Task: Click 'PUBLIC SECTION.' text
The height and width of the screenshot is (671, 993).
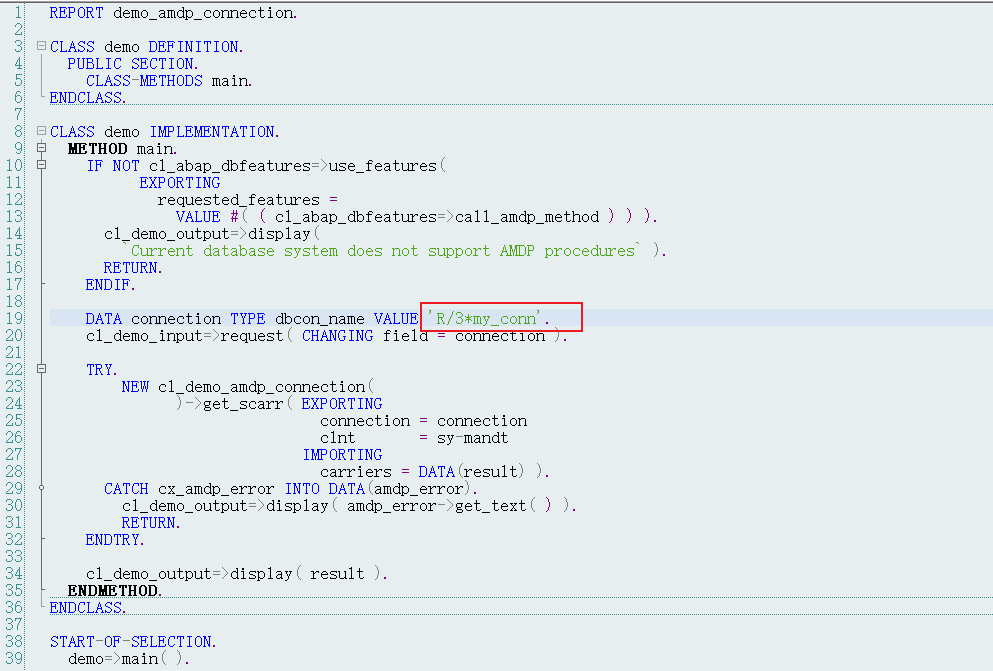Action: pyautogui.click(x=133, y=64)
